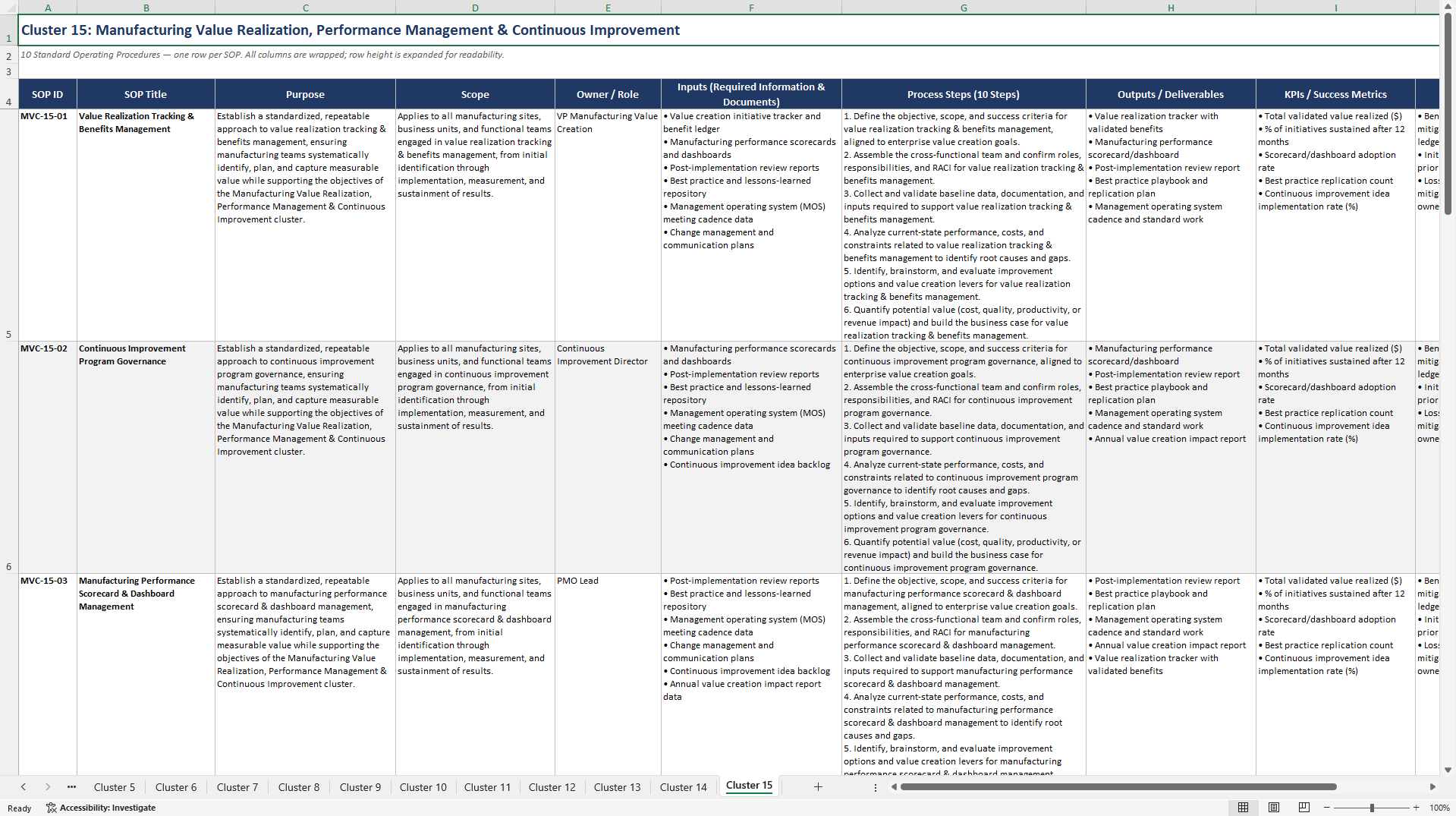Switch to Normal view icon
1456x816 pixels.
coord(1243,808)
